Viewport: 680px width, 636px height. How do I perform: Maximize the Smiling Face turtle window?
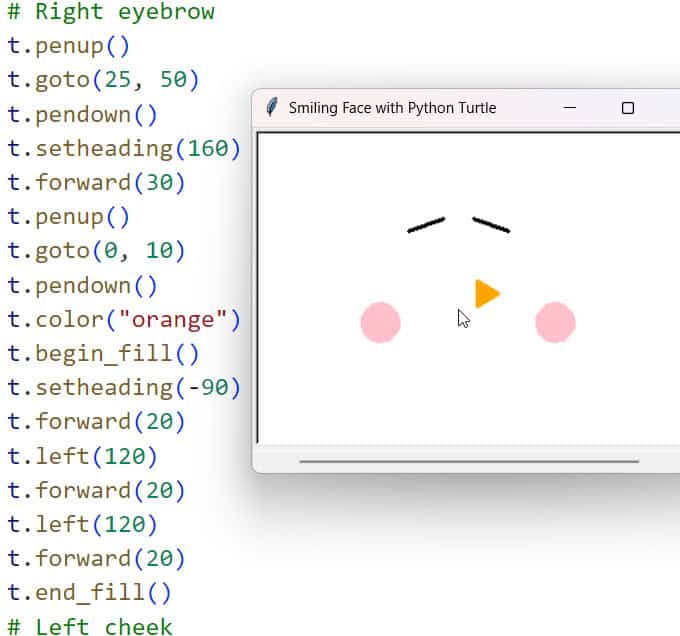[x=628, y=108]
